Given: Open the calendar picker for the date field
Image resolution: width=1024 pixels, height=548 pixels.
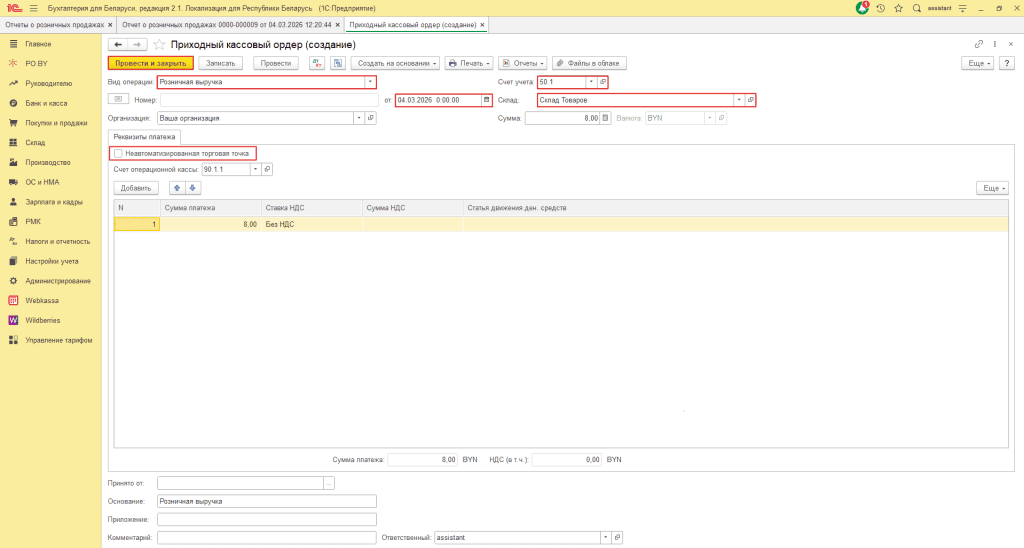Looking at the screenshot, I should click(x=487, y=100).
